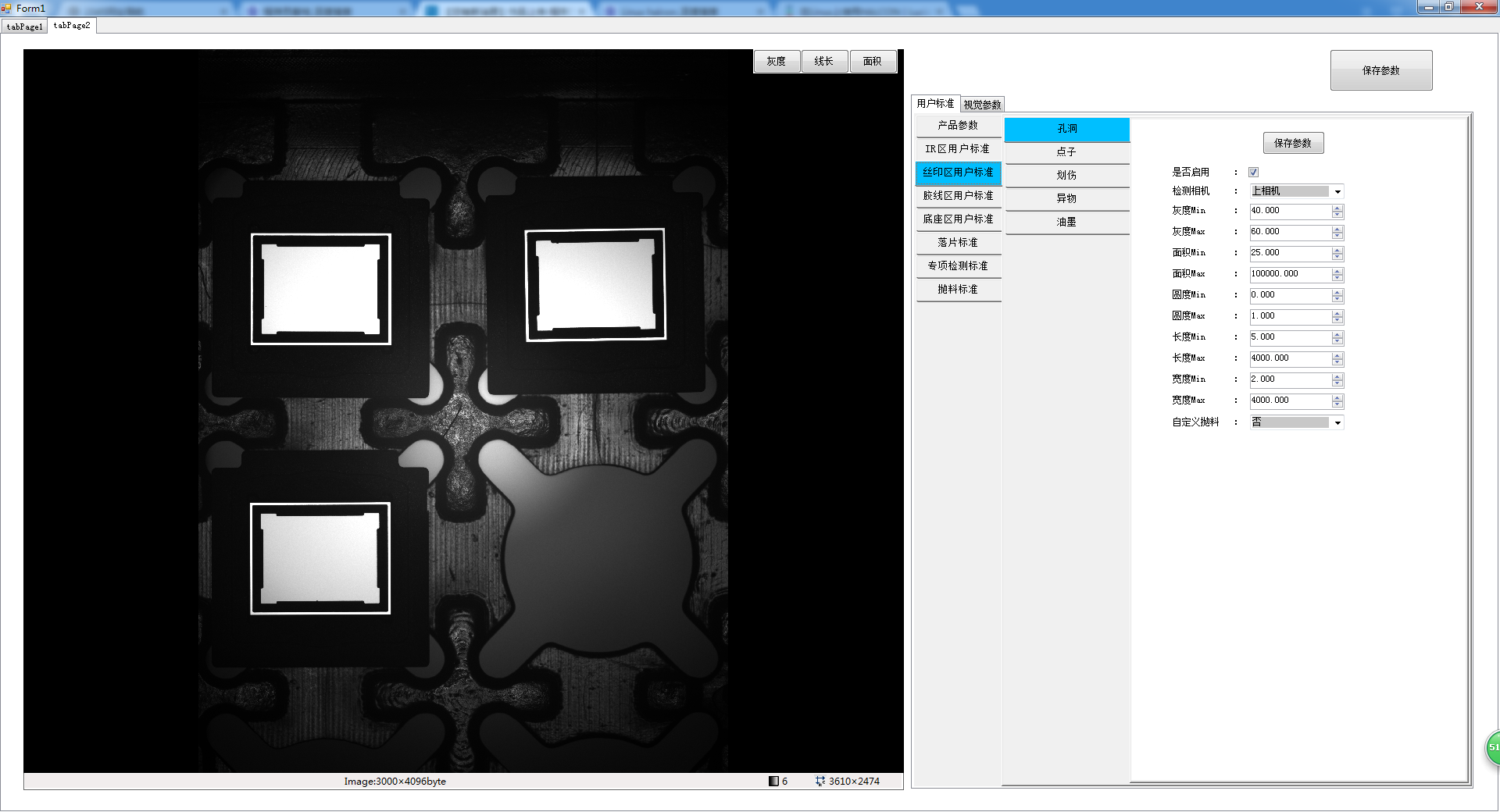Screen dimensions: 1500x812
Task: Open 专项检测标准 settings
Action: tap(958, 266)
